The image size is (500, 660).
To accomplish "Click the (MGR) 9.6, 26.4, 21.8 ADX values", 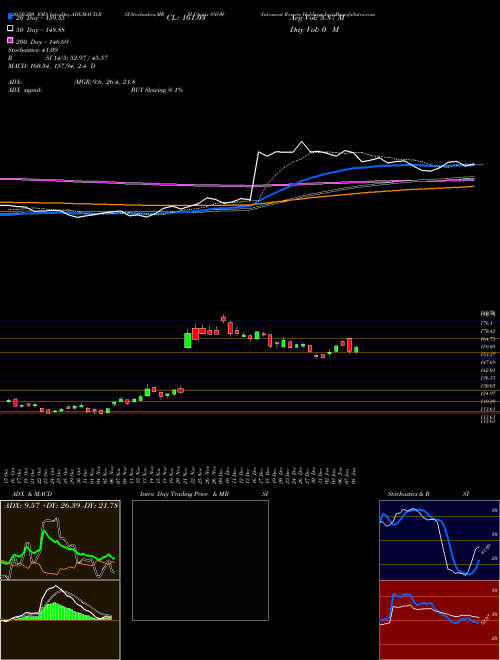I will point(104,82).
